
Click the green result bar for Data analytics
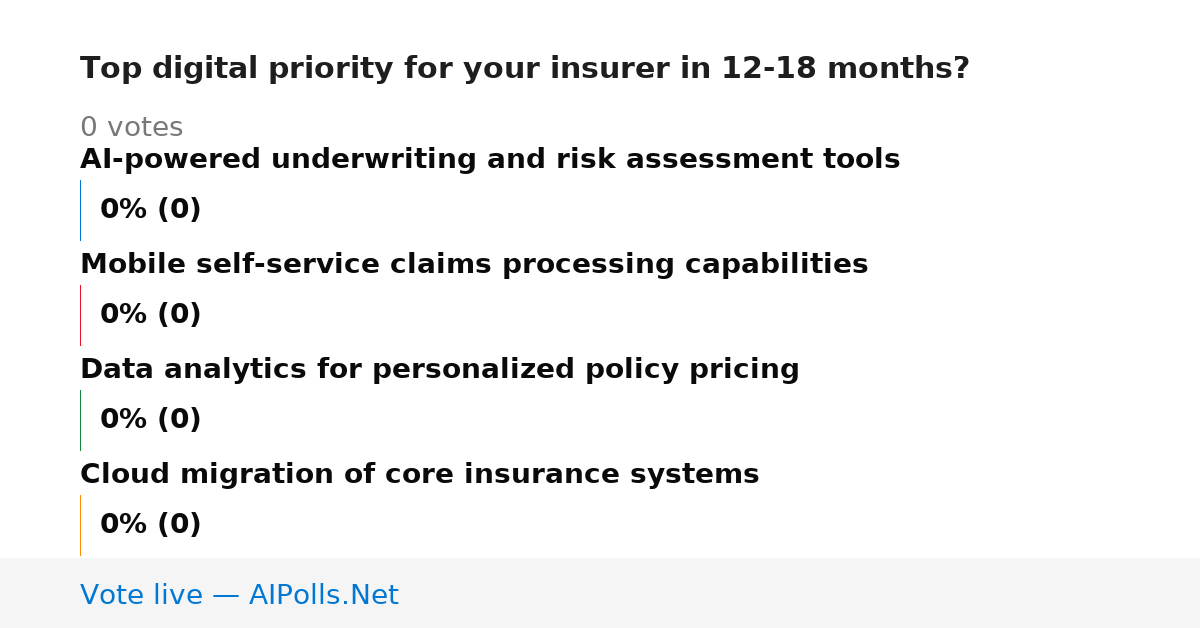click(80, 420)
